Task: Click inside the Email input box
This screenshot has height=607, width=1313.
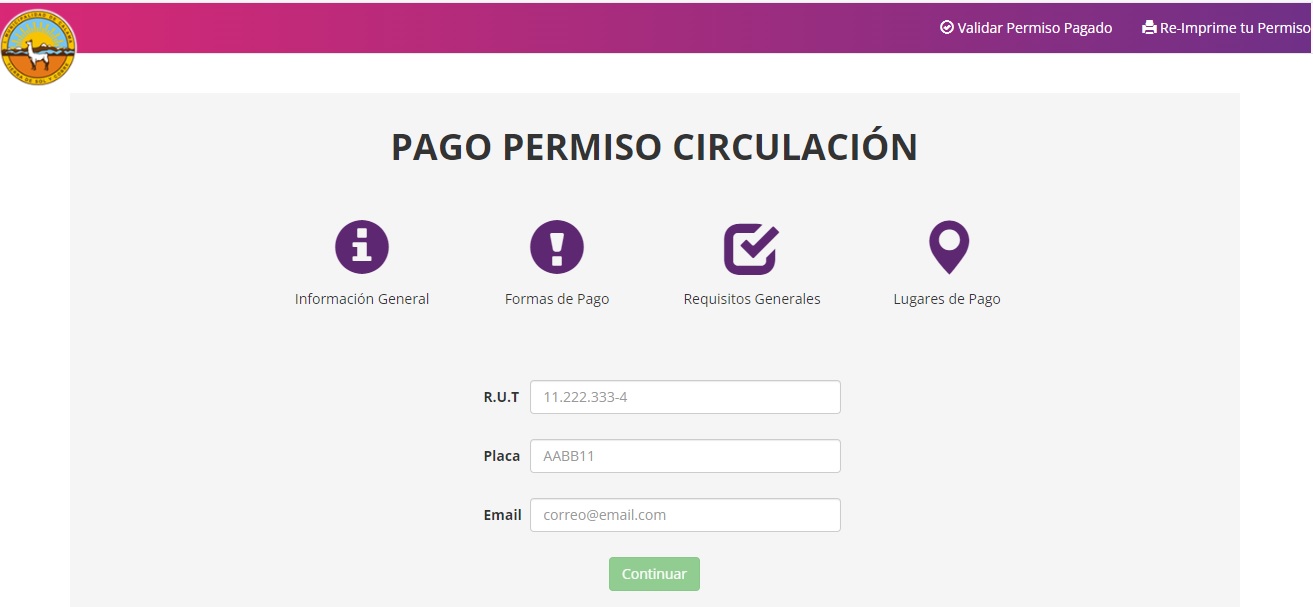Action: tap(685, 514)
